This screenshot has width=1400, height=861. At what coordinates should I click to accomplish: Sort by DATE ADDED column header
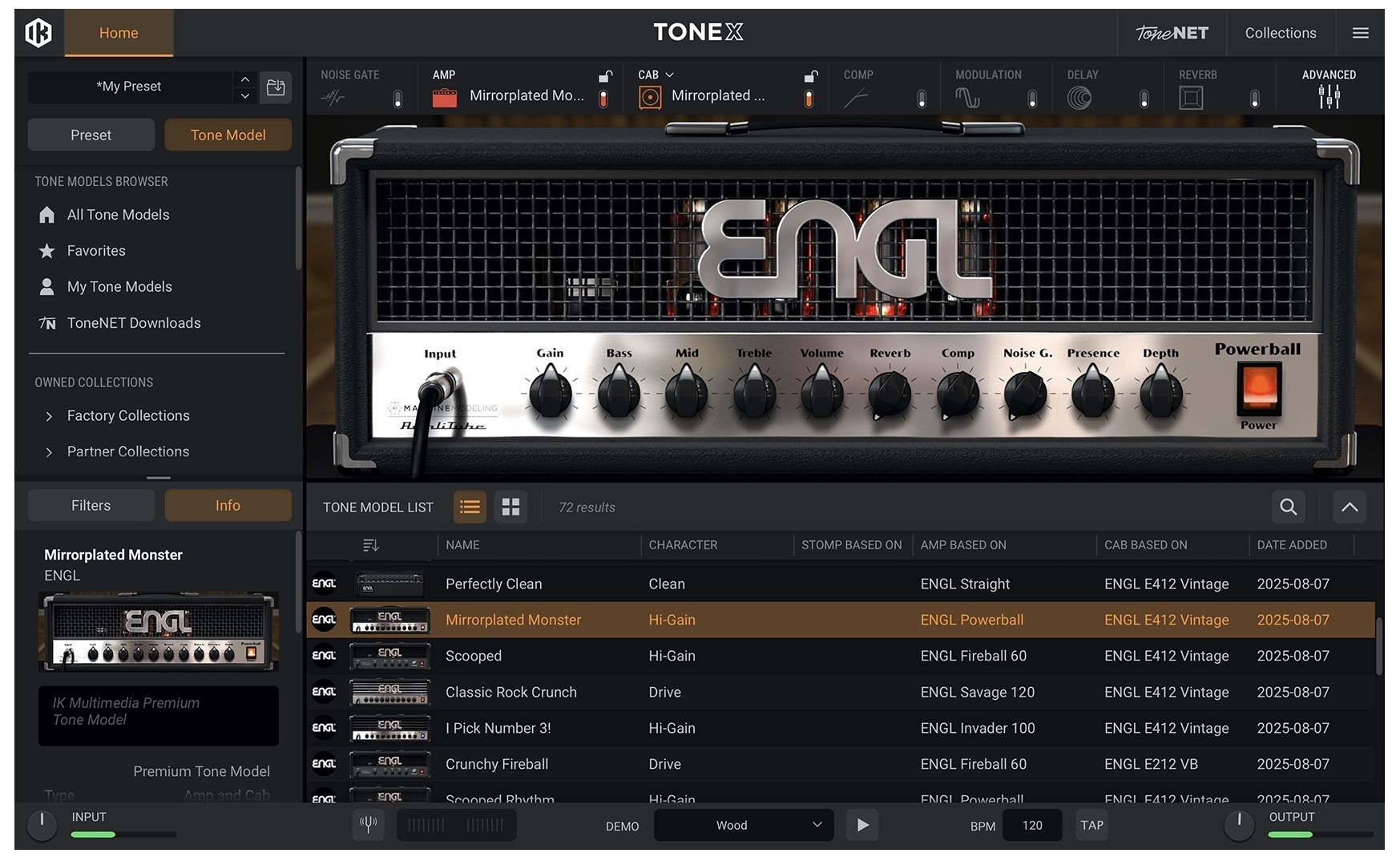(x=1292, y=545)
